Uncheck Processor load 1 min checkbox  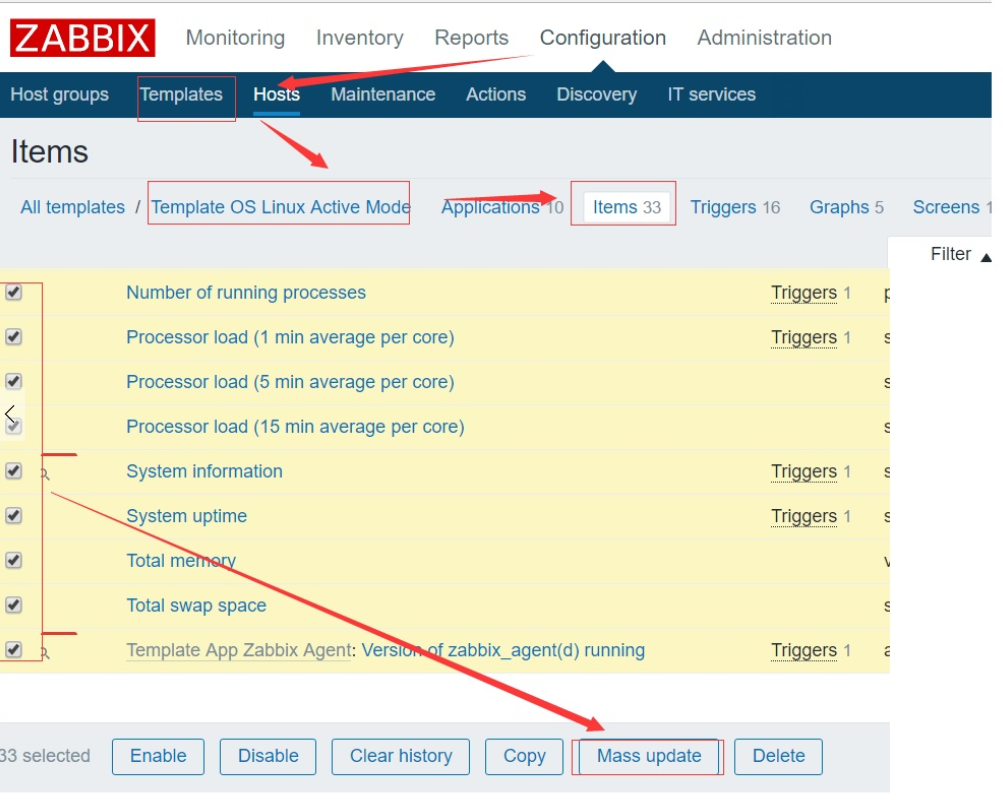[x=13, y=337]
